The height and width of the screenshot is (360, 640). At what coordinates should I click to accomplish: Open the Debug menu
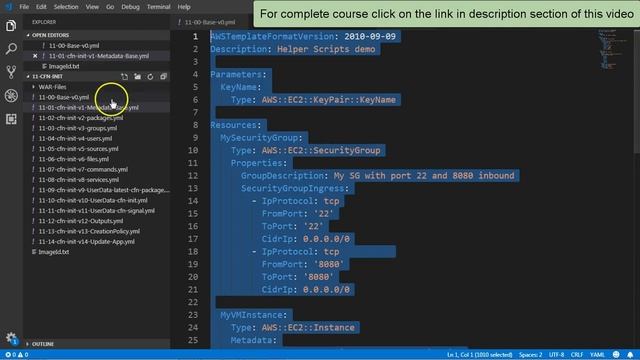pos(130,7)
